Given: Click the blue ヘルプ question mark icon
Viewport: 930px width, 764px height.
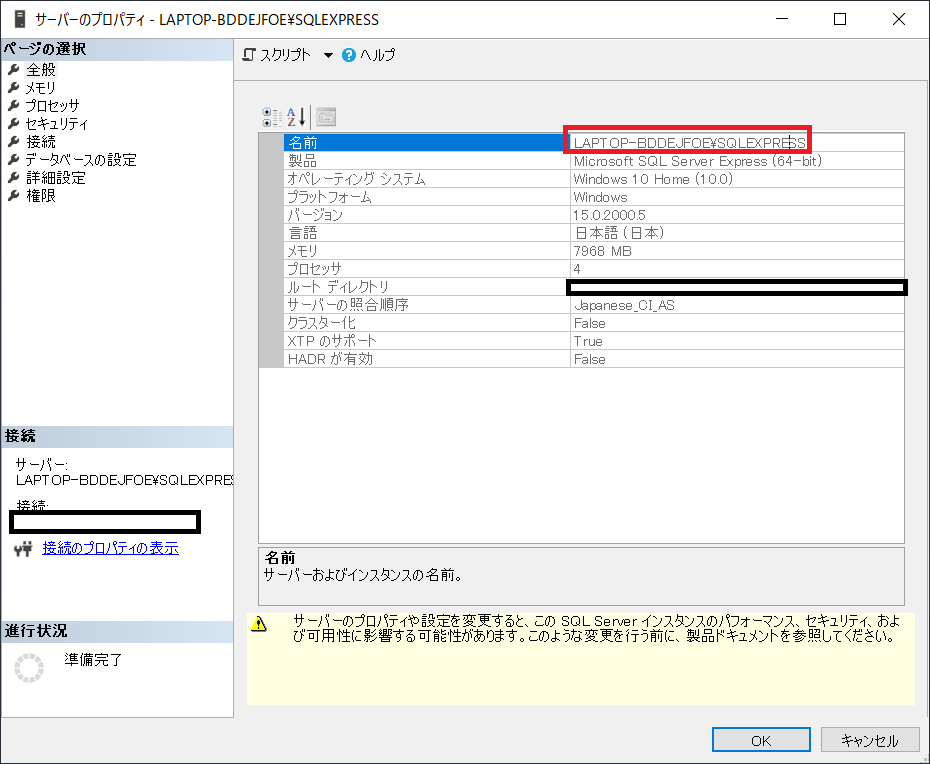Looking at the screenshot, I should [349, 55].
